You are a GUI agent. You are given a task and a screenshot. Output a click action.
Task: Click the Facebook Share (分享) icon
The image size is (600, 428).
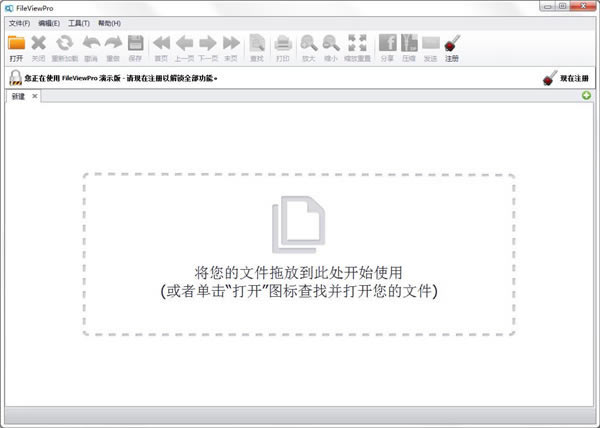[388, 42]
